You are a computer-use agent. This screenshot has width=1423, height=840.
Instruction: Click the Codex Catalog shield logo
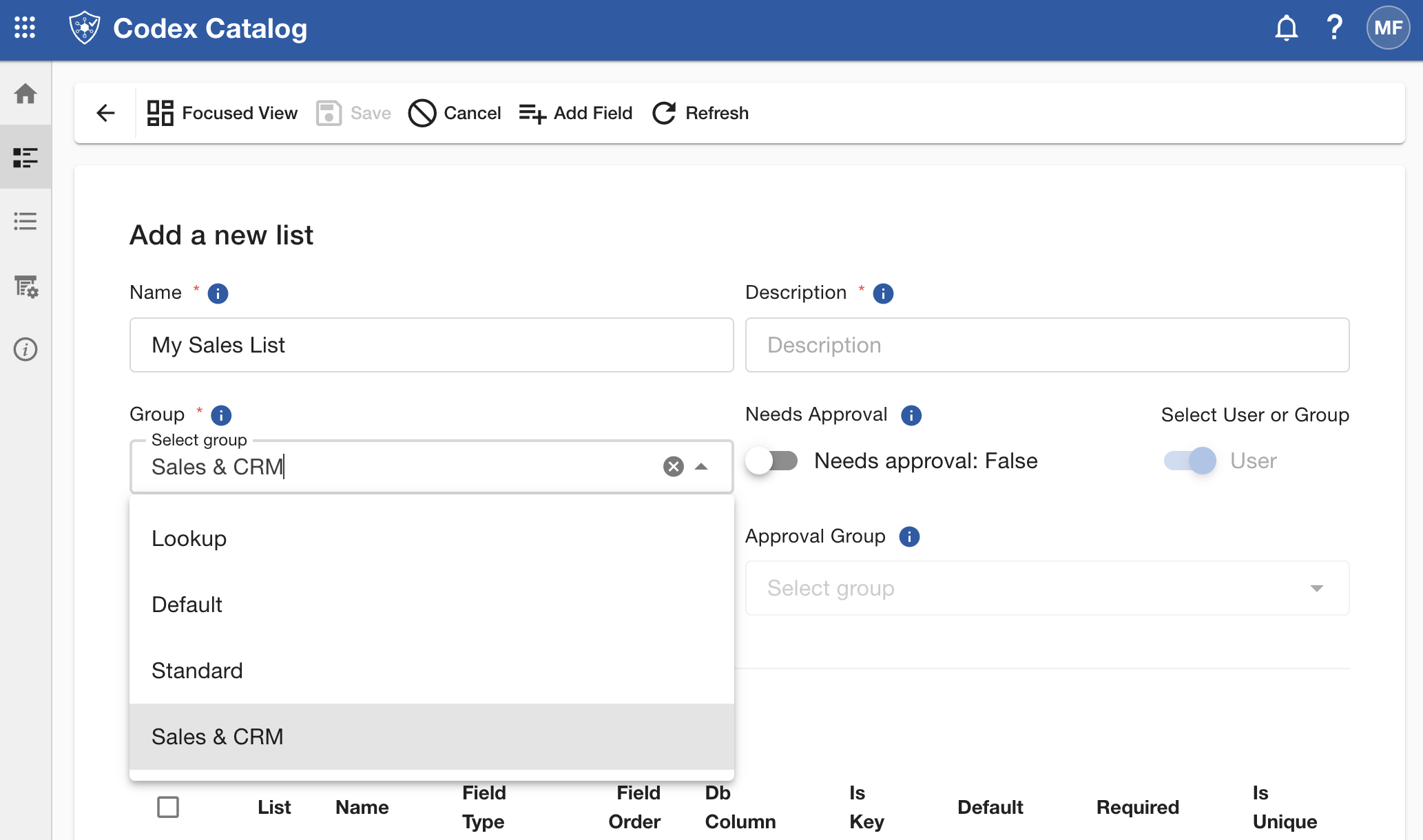click(x=85, y=28)
